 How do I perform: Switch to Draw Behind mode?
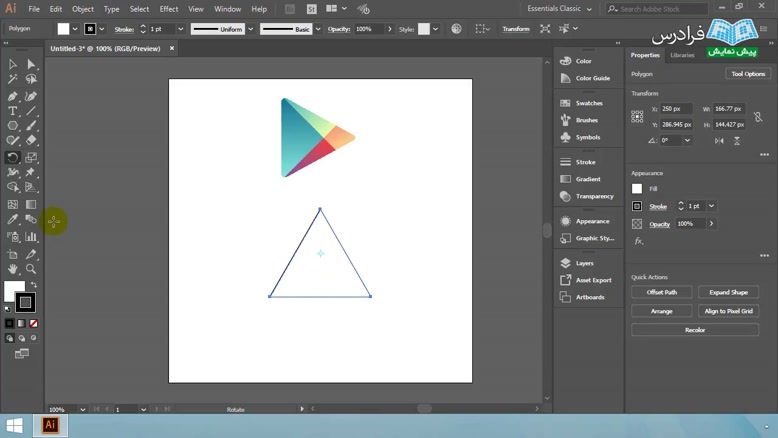click(x=22, y=338)
